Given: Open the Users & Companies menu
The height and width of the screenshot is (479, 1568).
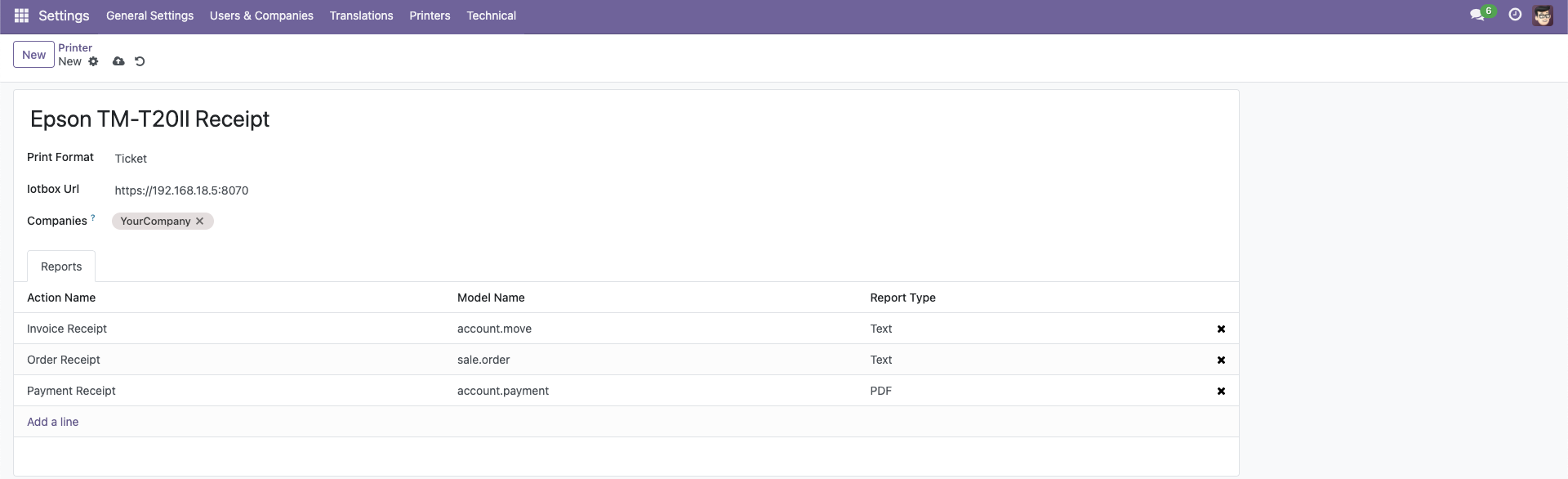Looking at the screenshot, I should tap(261, 16).
